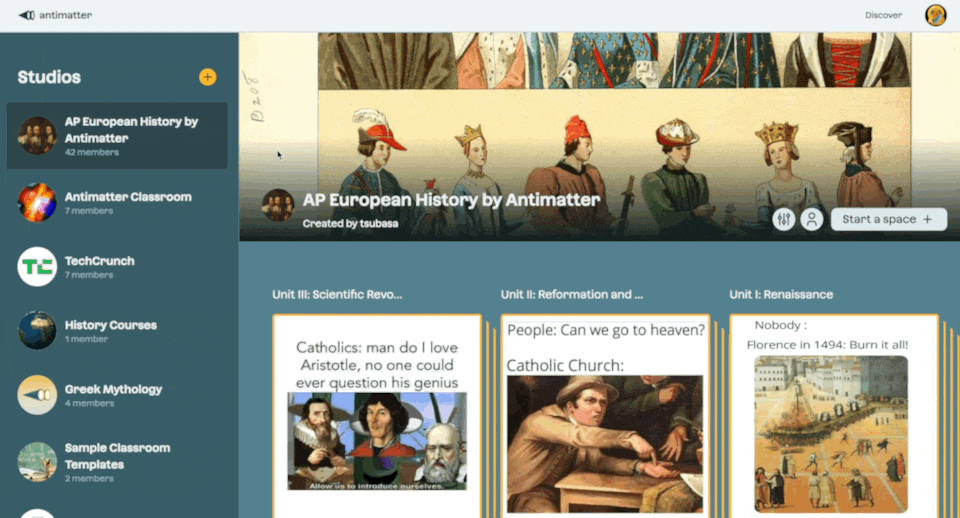
Task: Click the yellow add studio plus icon
Action: pos(208,77)
